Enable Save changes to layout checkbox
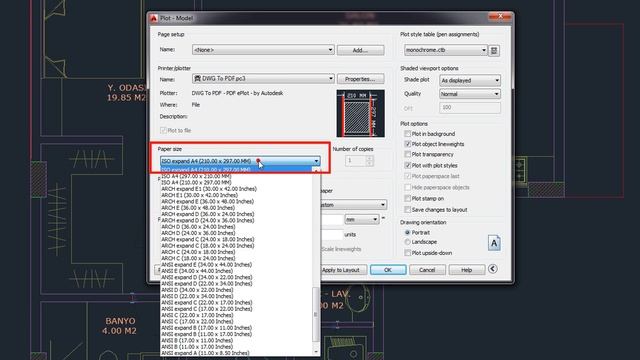Image resolution: width=640 pixels, height=360 pixels. [x=407, y=209]
